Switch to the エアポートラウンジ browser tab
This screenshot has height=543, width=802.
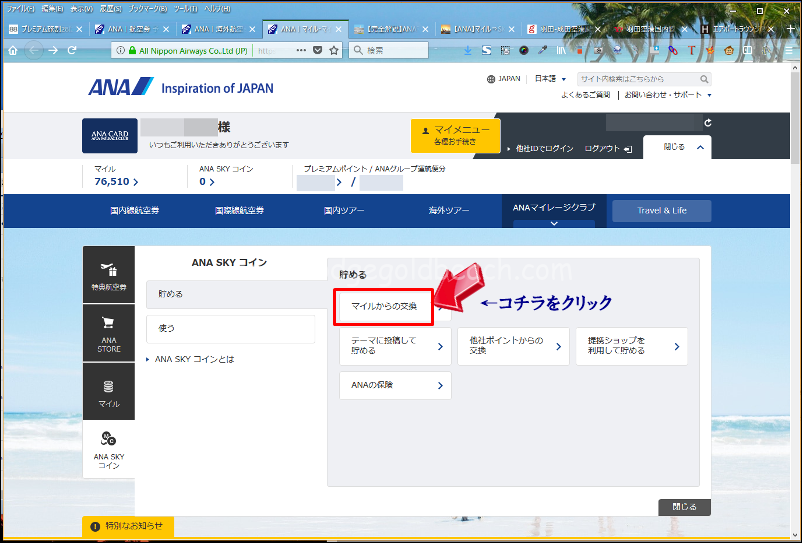737,29
